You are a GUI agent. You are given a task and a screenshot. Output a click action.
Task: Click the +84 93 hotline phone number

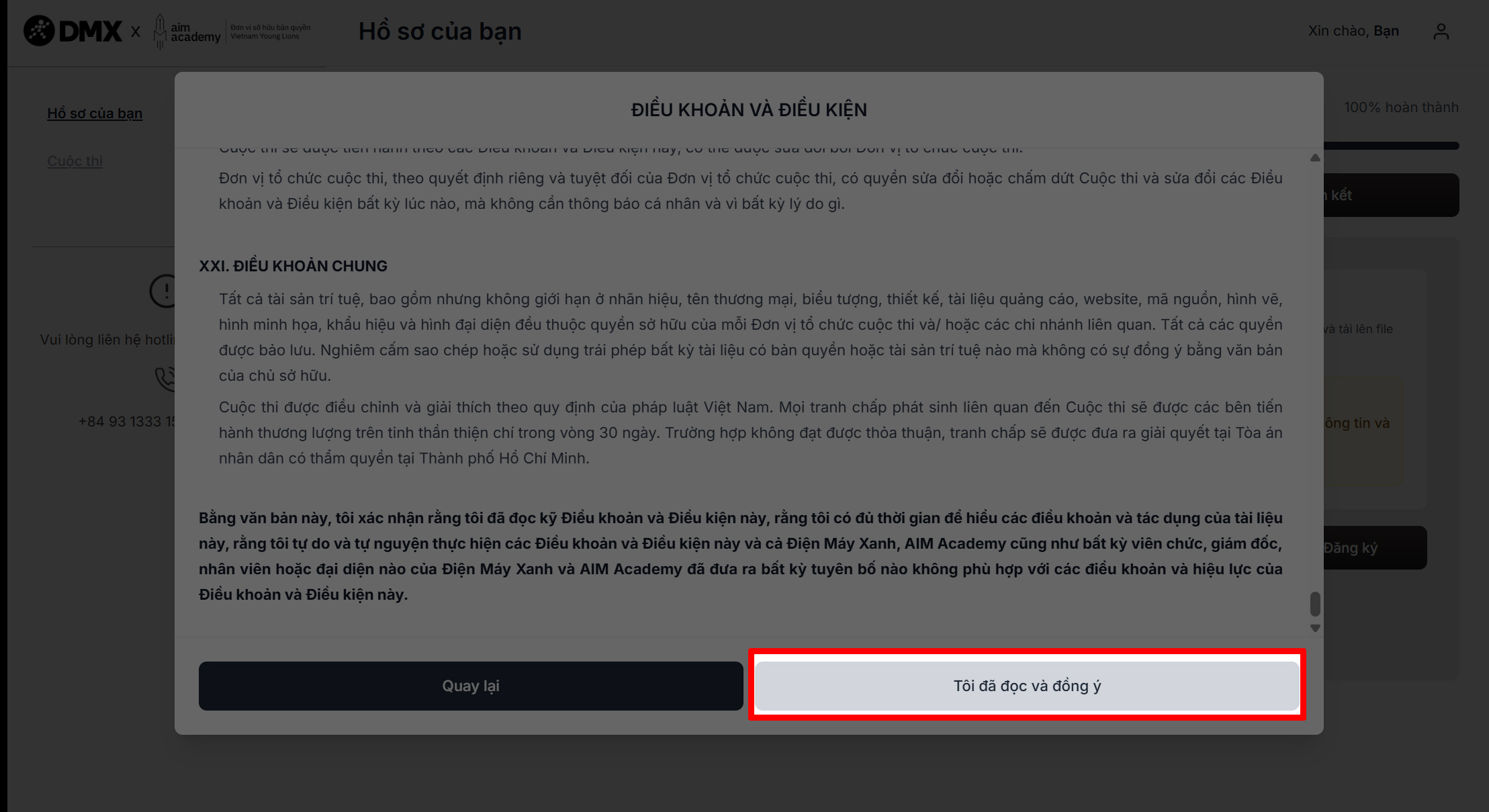(x=127, y=422)
